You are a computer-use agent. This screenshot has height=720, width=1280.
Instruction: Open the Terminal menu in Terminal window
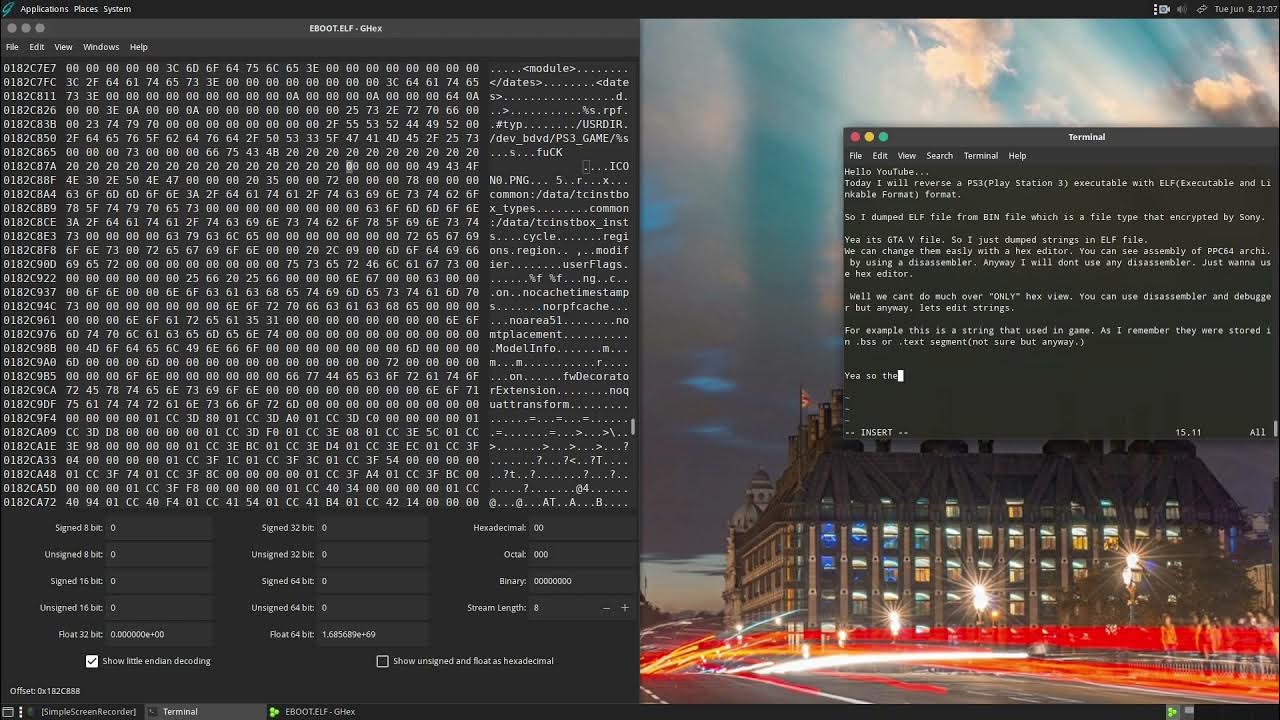[x=981, y=156]
